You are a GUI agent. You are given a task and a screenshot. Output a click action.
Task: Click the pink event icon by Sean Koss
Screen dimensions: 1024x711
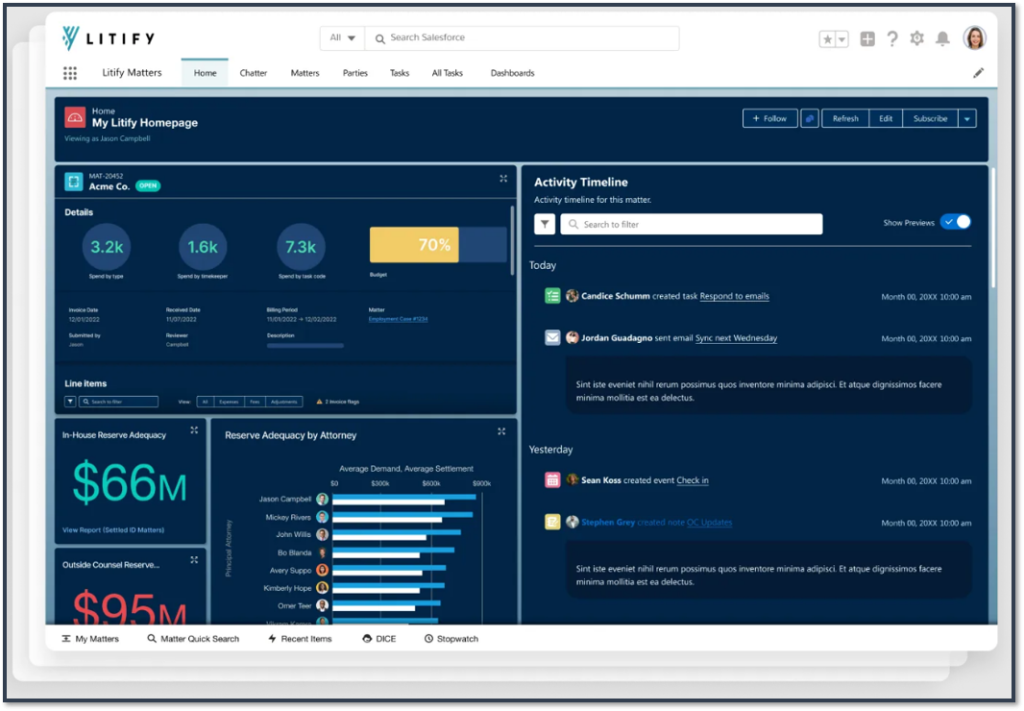[x=552, y=480]
